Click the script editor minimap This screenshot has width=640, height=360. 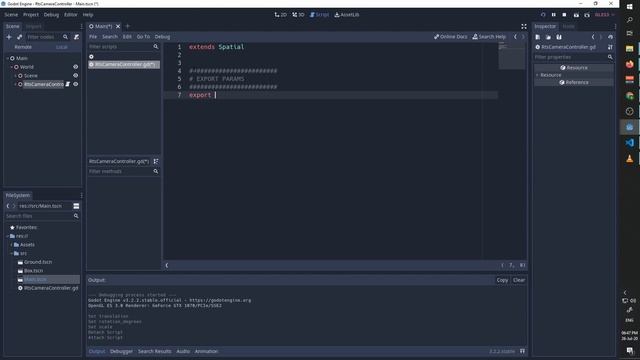point(511,56)
